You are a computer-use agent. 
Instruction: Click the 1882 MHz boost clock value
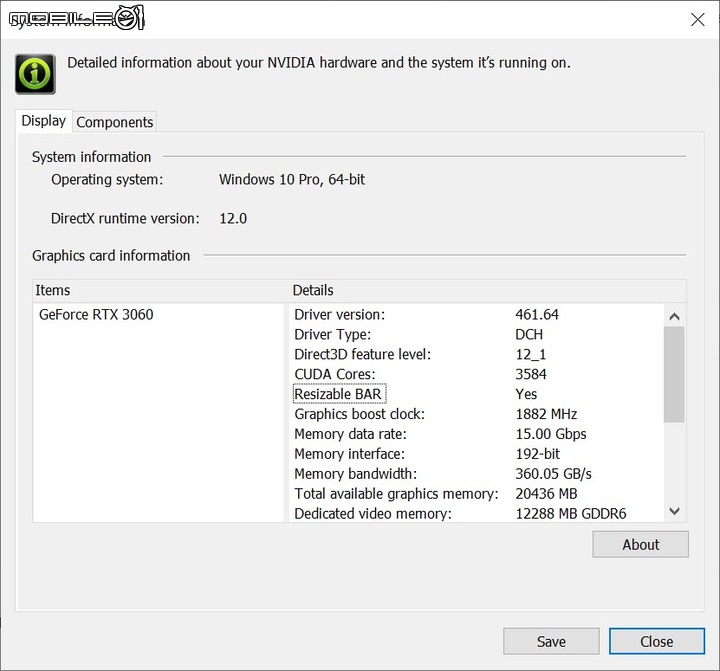point(546,414)
